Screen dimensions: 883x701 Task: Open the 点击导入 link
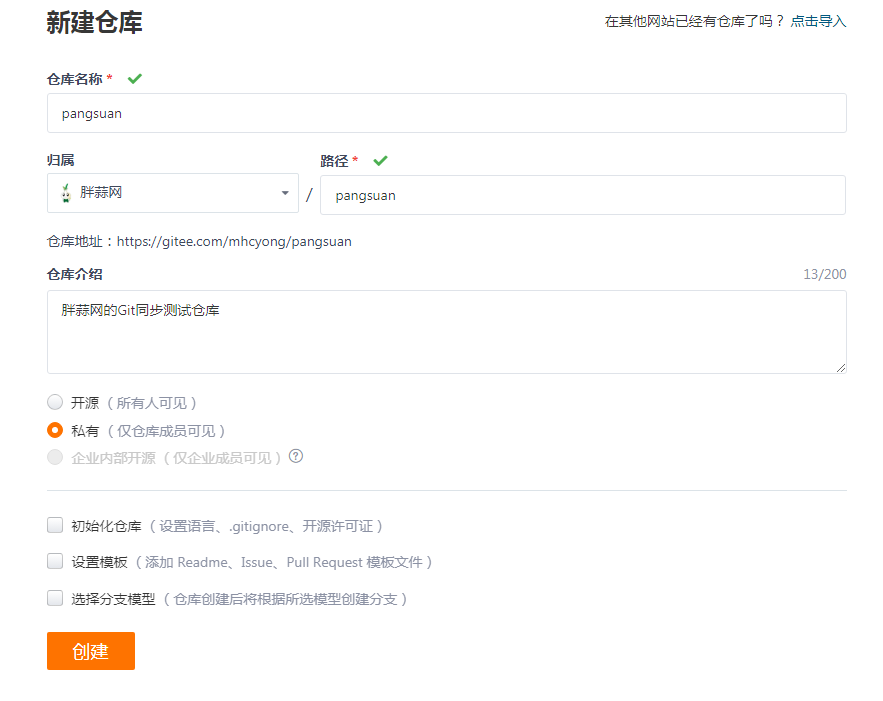(818, 21)
